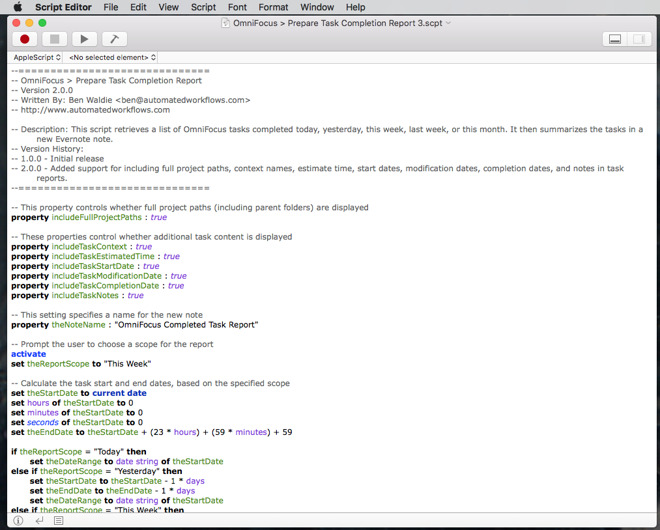Click the http://www.automatedworkflows.com comment text
Screen dimensions: 660x530
95,110
